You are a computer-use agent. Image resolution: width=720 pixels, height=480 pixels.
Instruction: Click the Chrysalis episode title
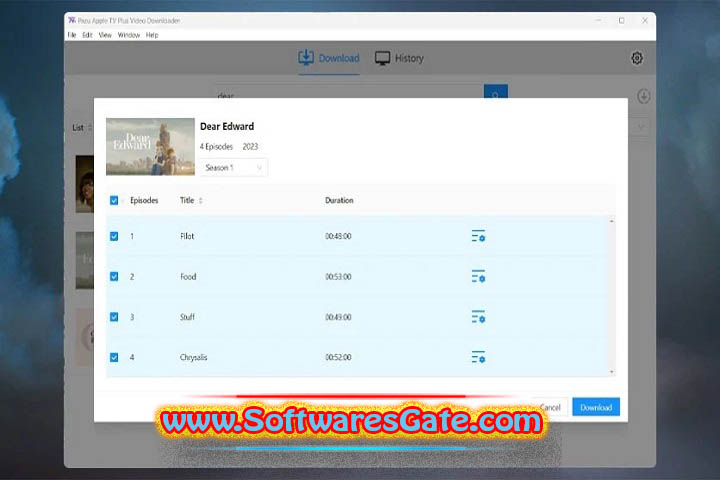point(193,357)
